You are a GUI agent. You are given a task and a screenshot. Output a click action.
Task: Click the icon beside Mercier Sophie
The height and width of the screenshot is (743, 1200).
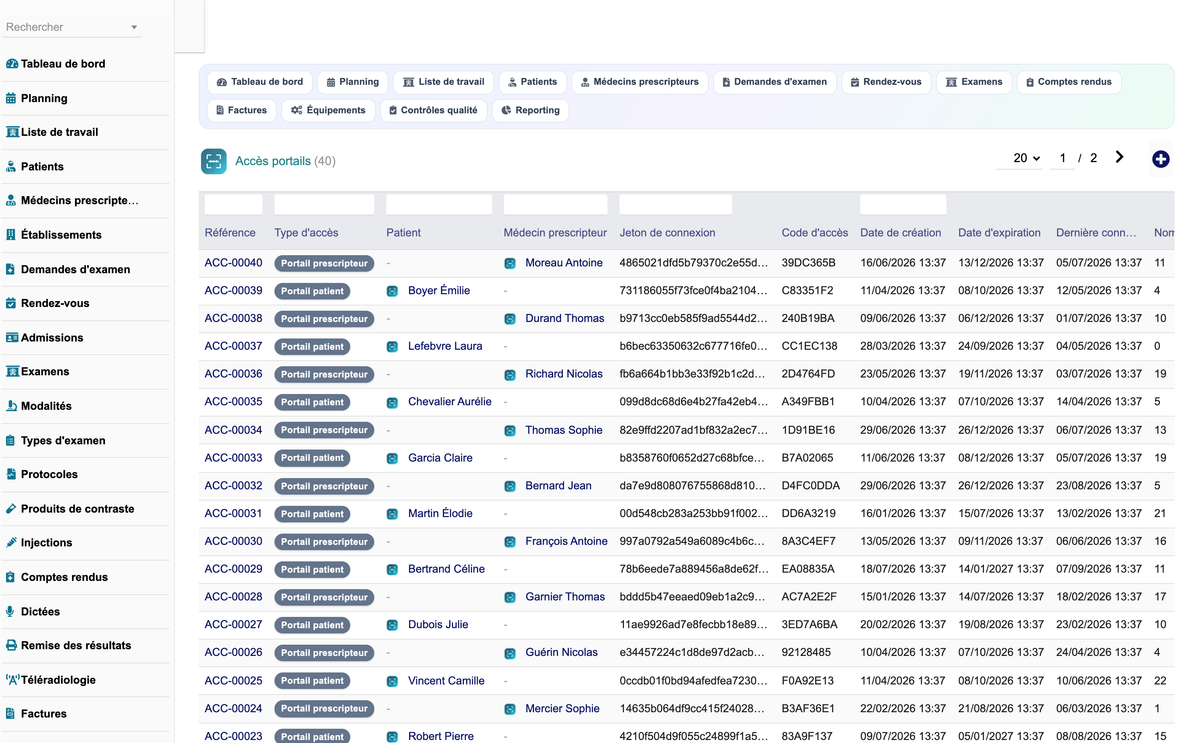510,709
